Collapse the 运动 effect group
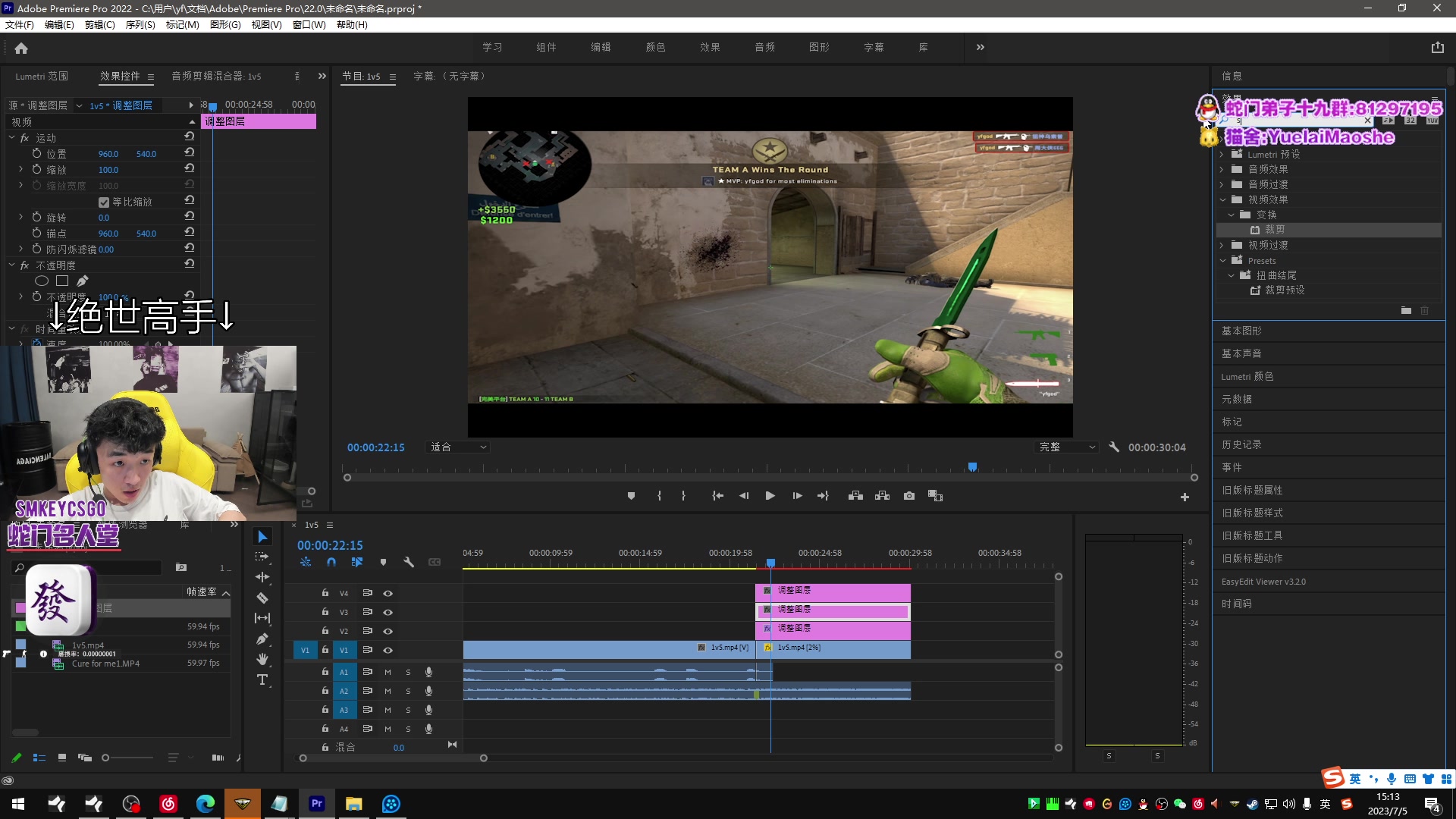This screenshot has height=819, width=1456. pyautogui.click(x=12, y=138)
